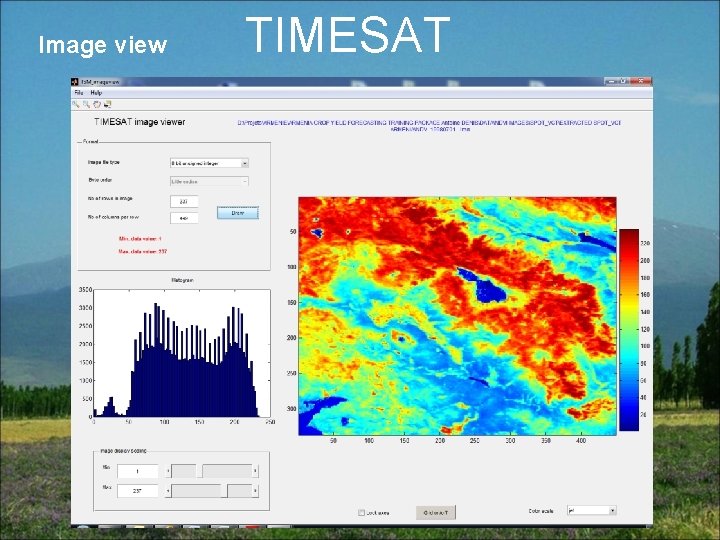Viewport: 720px width, 540px height.
Task: Click the histogram plot area
Action: point(182,353)
